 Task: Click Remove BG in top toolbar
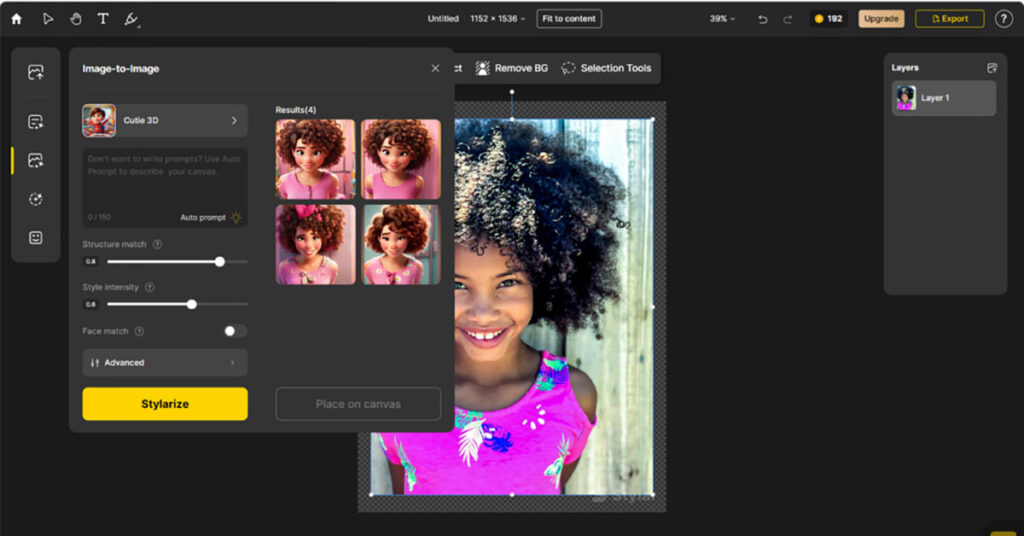[512, 68]
